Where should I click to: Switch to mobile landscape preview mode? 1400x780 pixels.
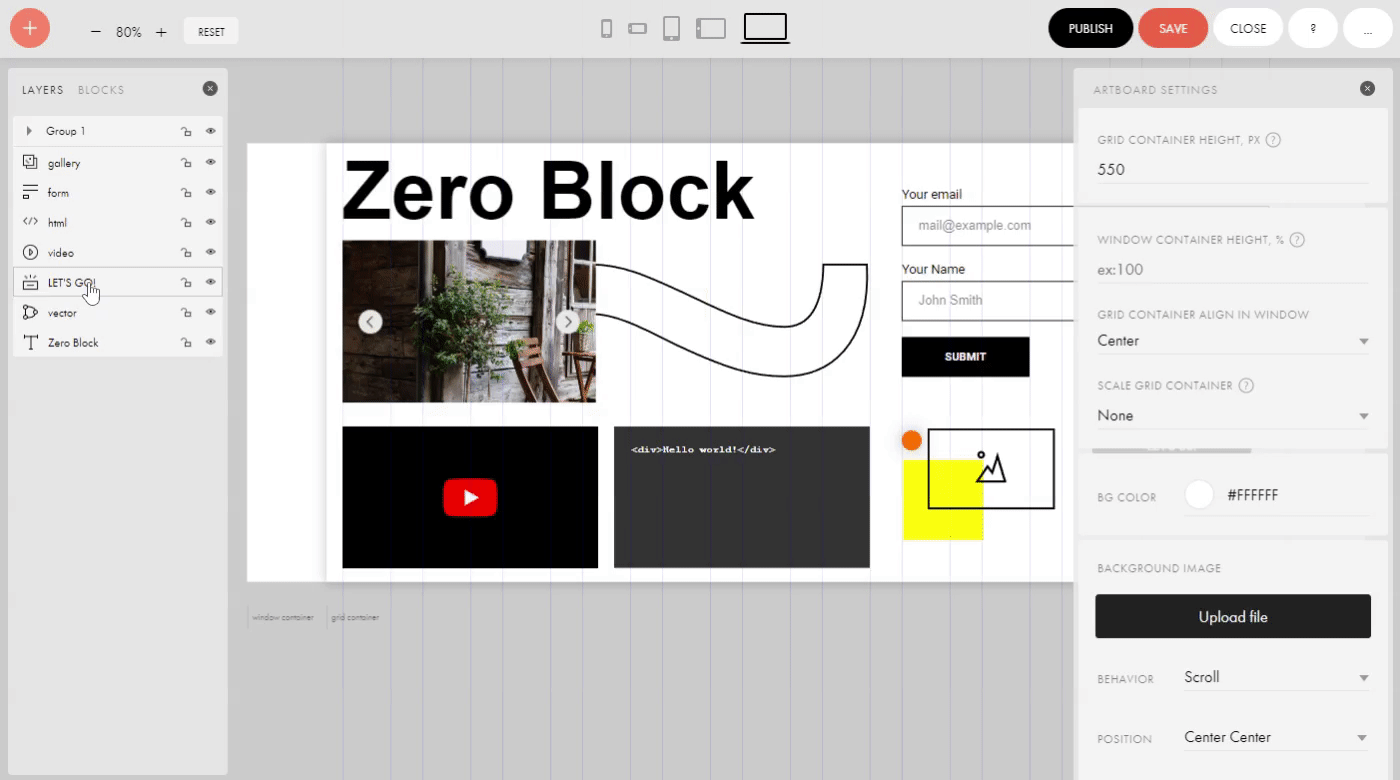pos(637,29)
